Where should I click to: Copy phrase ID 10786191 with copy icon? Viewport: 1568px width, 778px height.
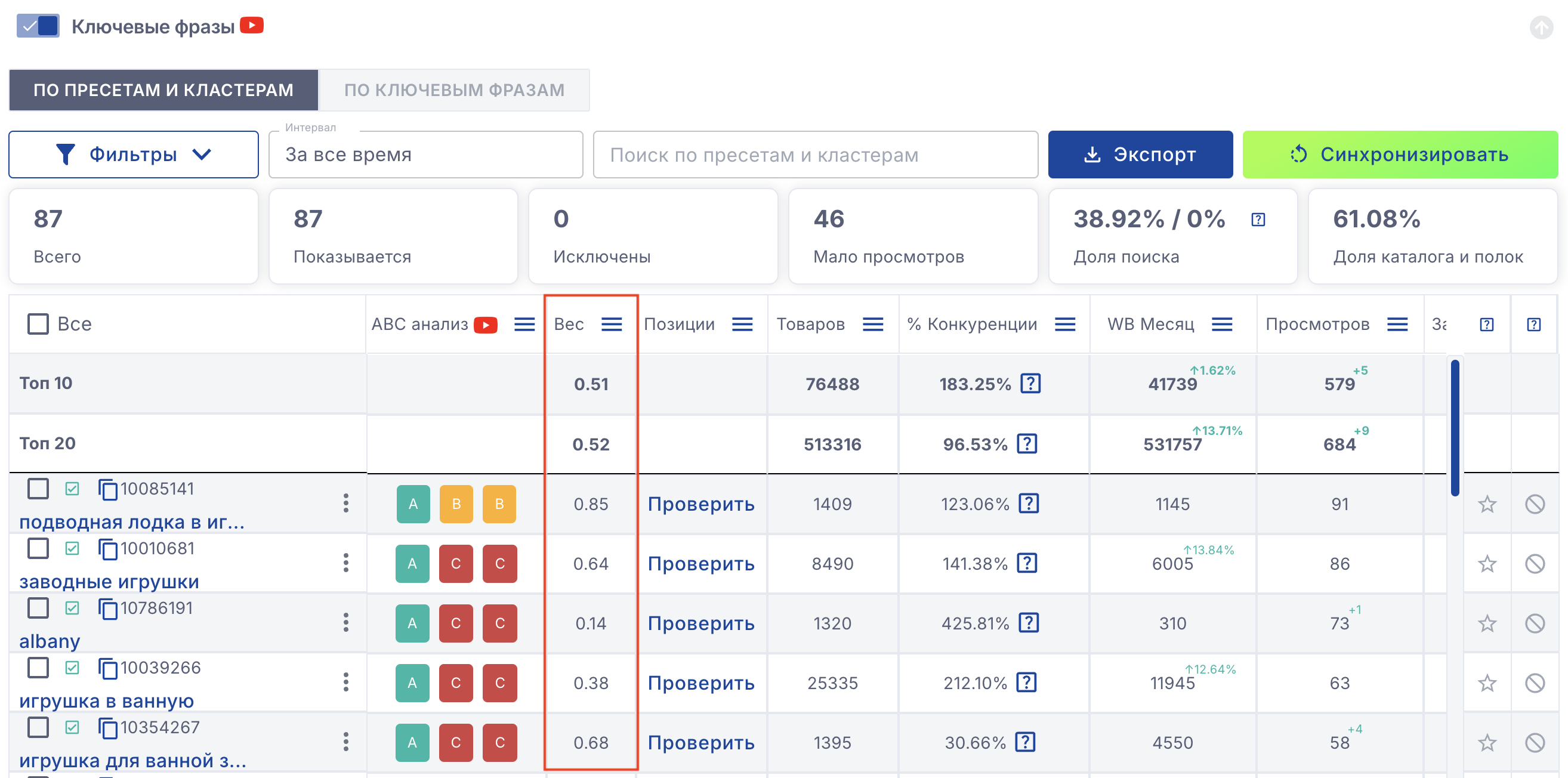108,609
